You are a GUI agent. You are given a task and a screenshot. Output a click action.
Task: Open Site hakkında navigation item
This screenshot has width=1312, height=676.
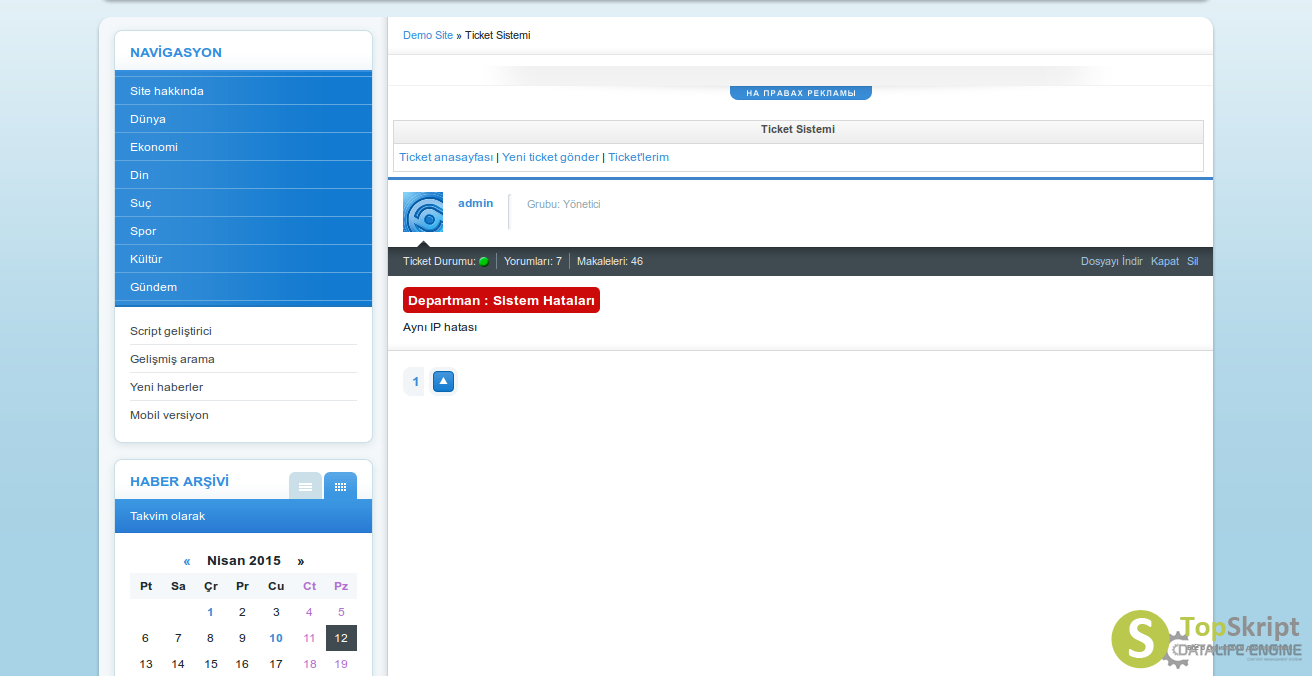[243, 91]
